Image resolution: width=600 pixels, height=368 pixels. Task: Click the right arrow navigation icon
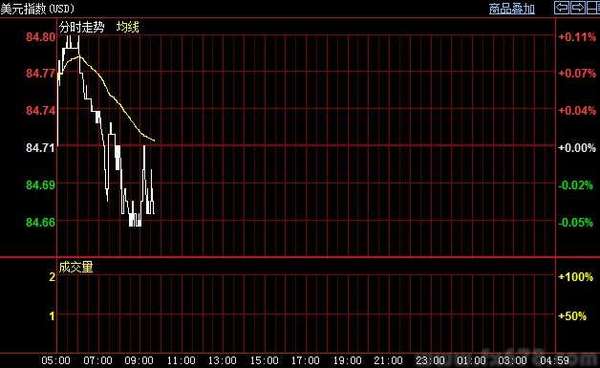[577, 8]
